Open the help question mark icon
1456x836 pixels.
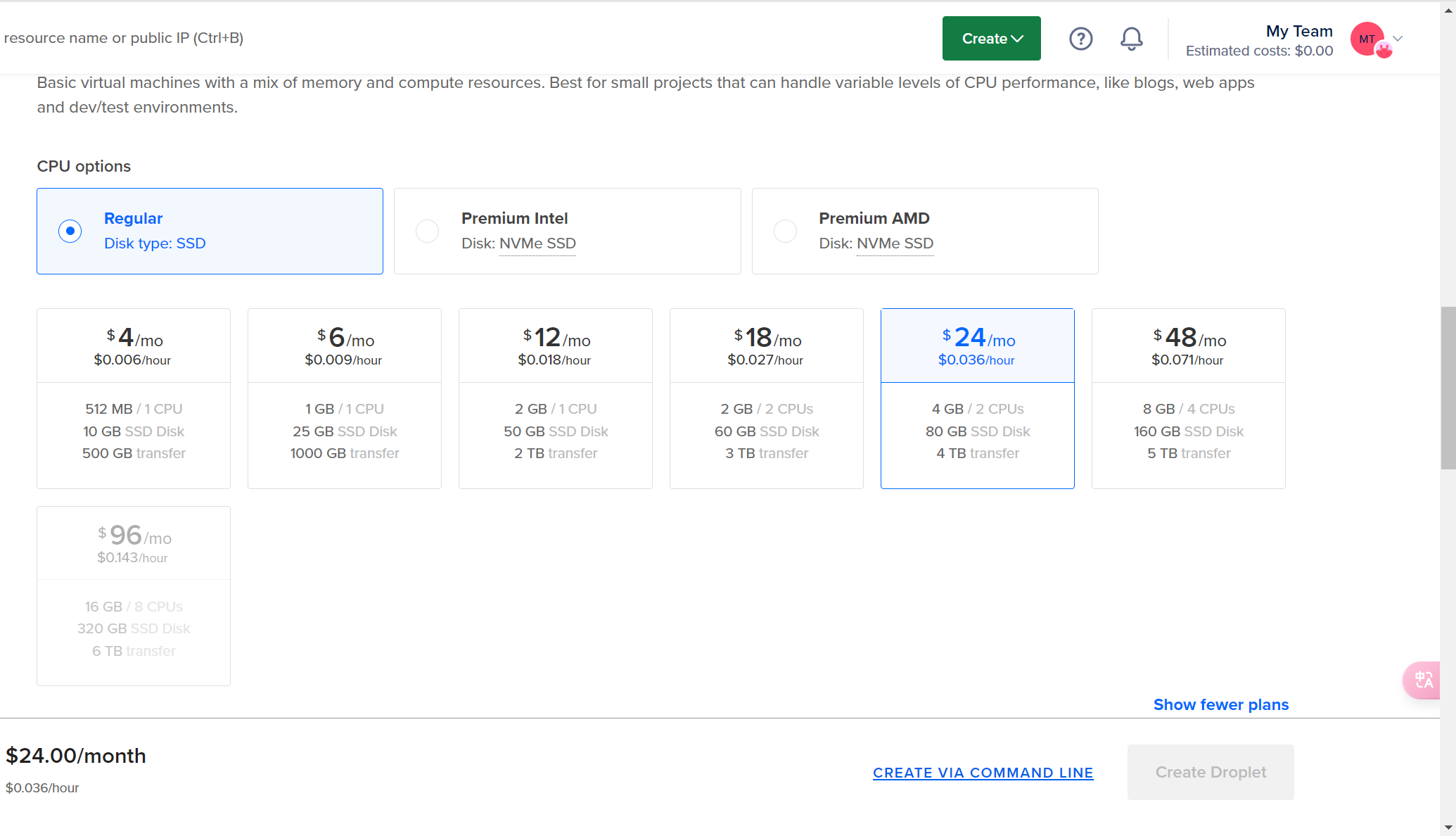pos(1080,39)
